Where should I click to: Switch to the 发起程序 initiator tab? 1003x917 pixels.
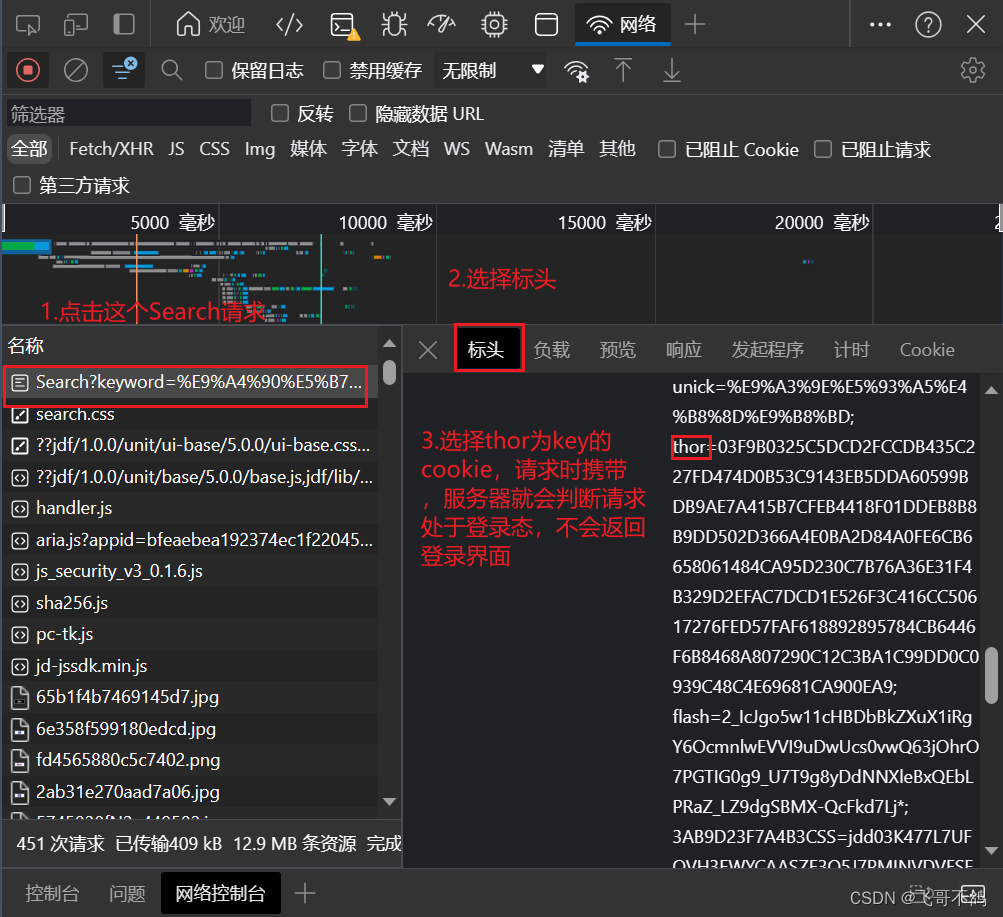[x=768, y=350]
